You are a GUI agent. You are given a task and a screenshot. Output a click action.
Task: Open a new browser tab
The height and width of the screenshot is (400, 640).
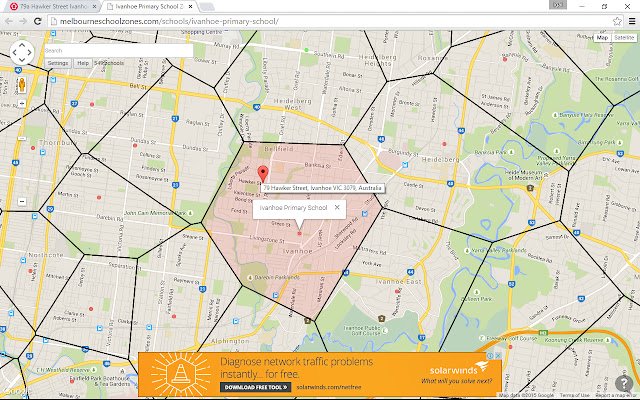pyautogui.click(x=206, y=7)
